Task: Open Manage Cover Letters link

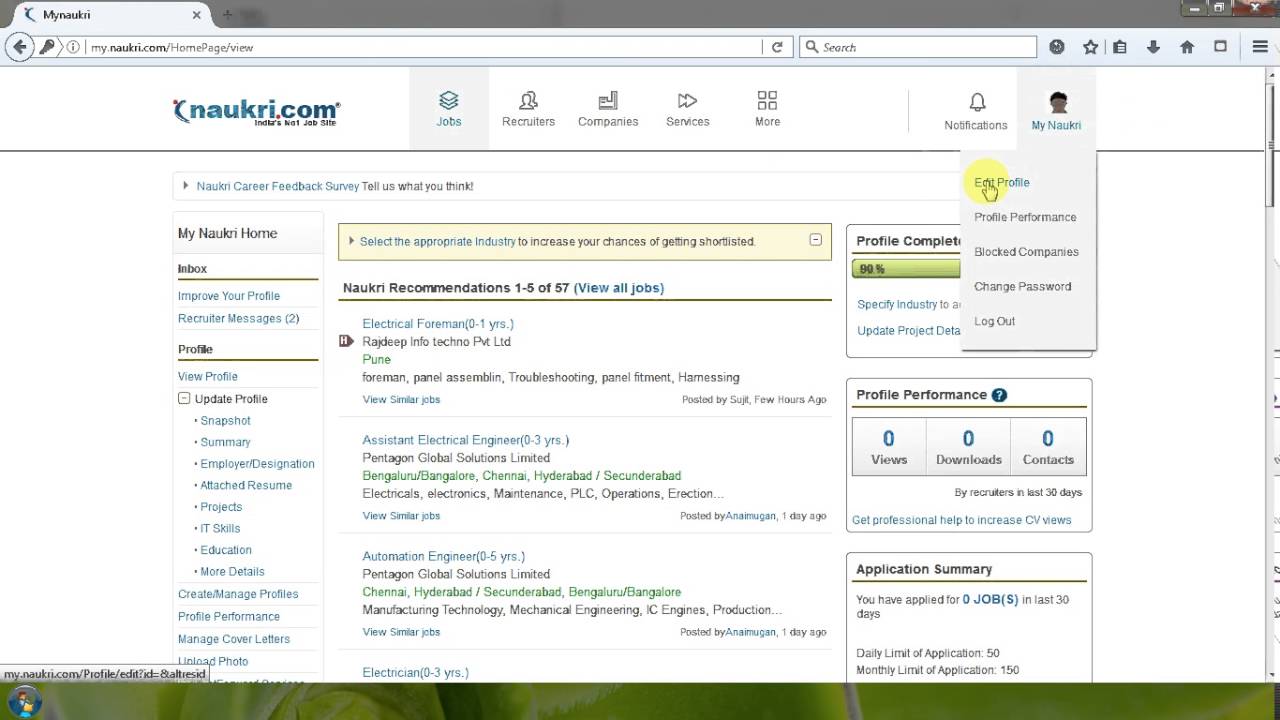Action: tap(234, 639)
